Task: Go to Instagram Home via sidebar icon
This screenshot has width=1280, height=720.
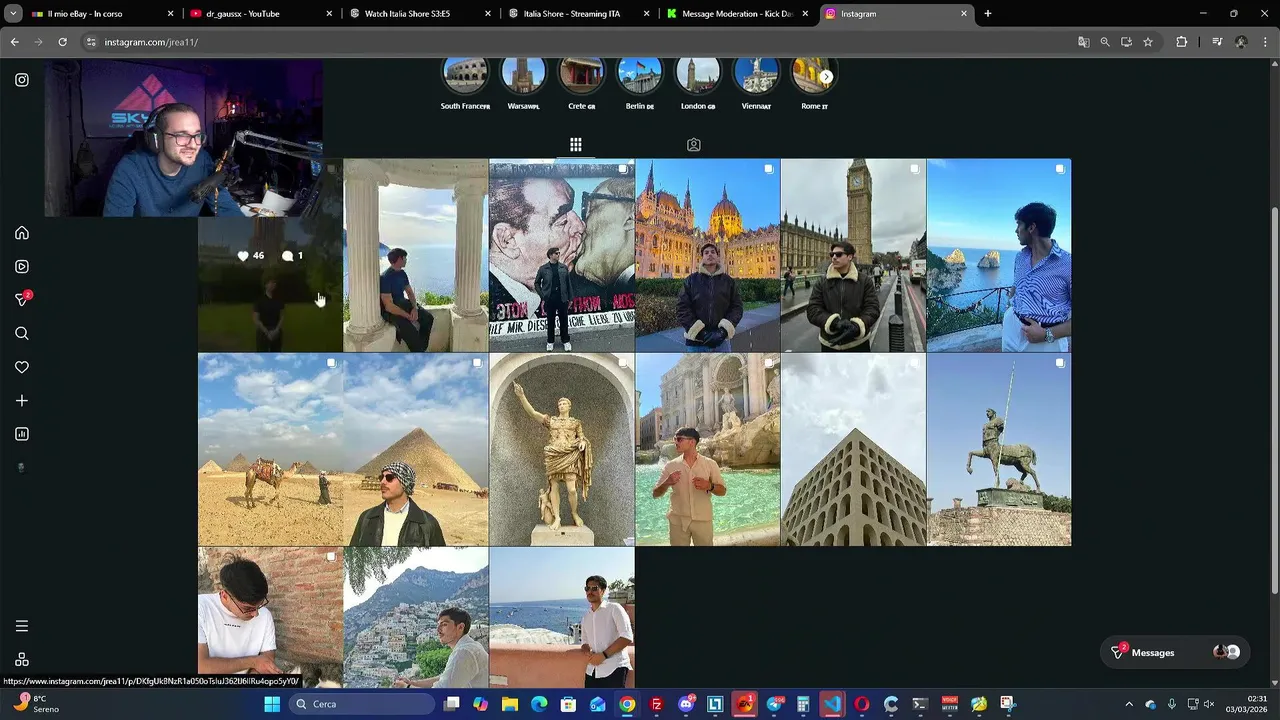Action: pos(22,233)
